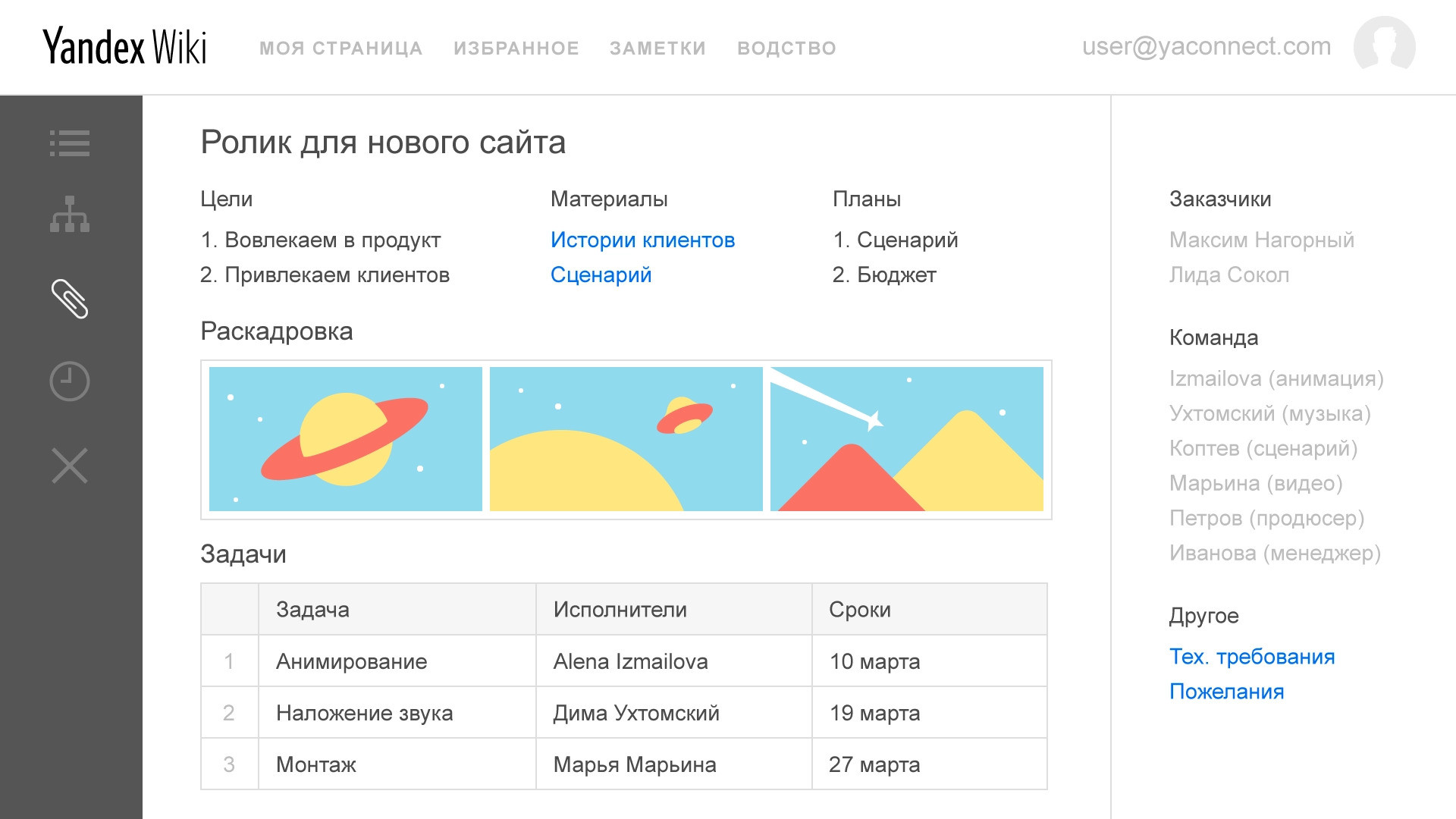This screenshot has width=1456, height=819.
Task: Open the Избранное menu item
Action: tap(516, 49)
